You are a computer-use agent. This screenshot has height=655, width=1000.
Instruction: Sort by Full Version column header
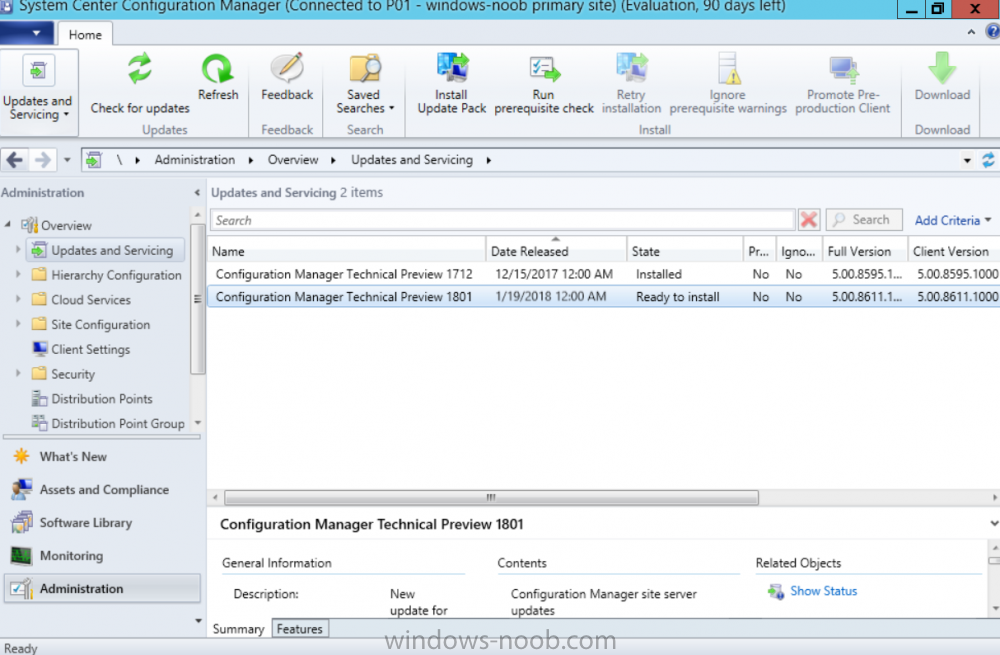[865, 251]
